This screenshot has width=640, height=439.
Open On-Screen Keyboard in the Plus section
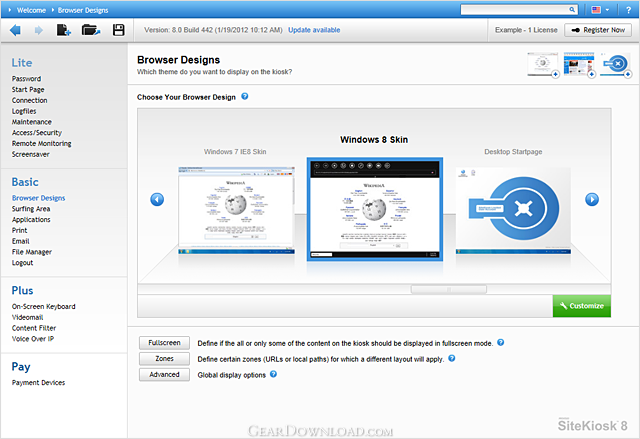[x=43, y=307]
